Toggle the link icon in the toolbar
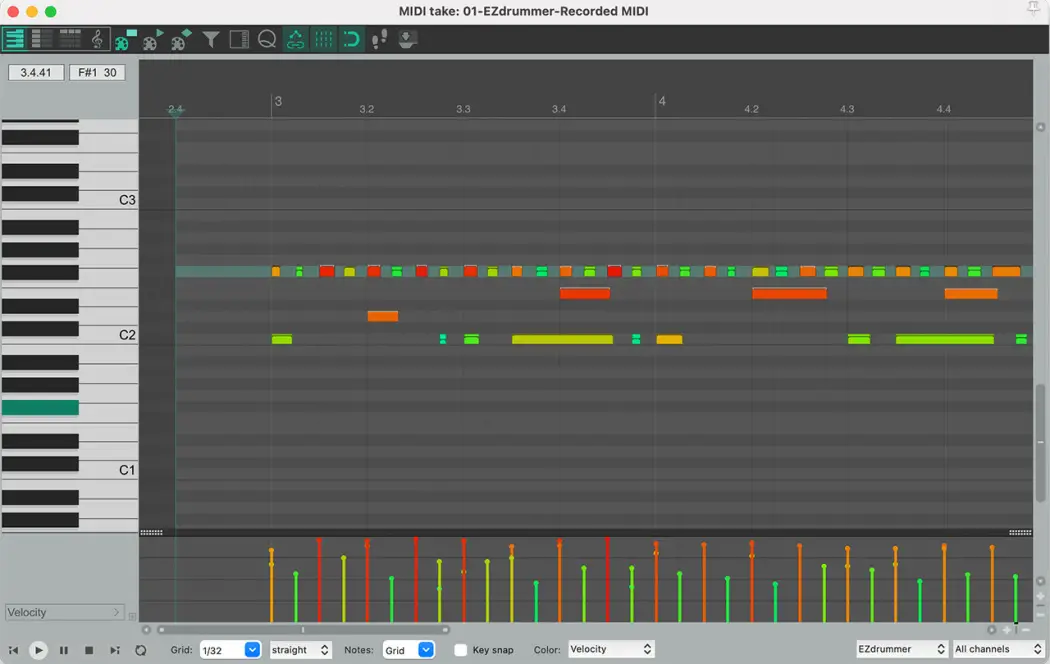 tap(295, 39)
